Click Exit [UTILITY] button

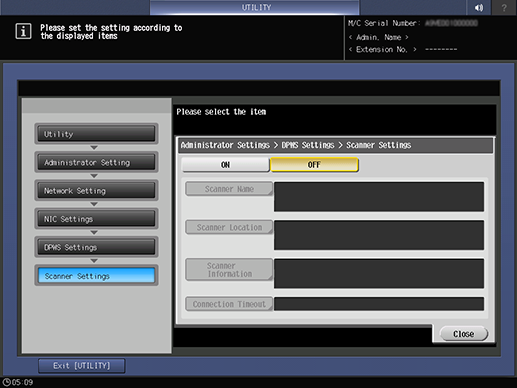82,366
